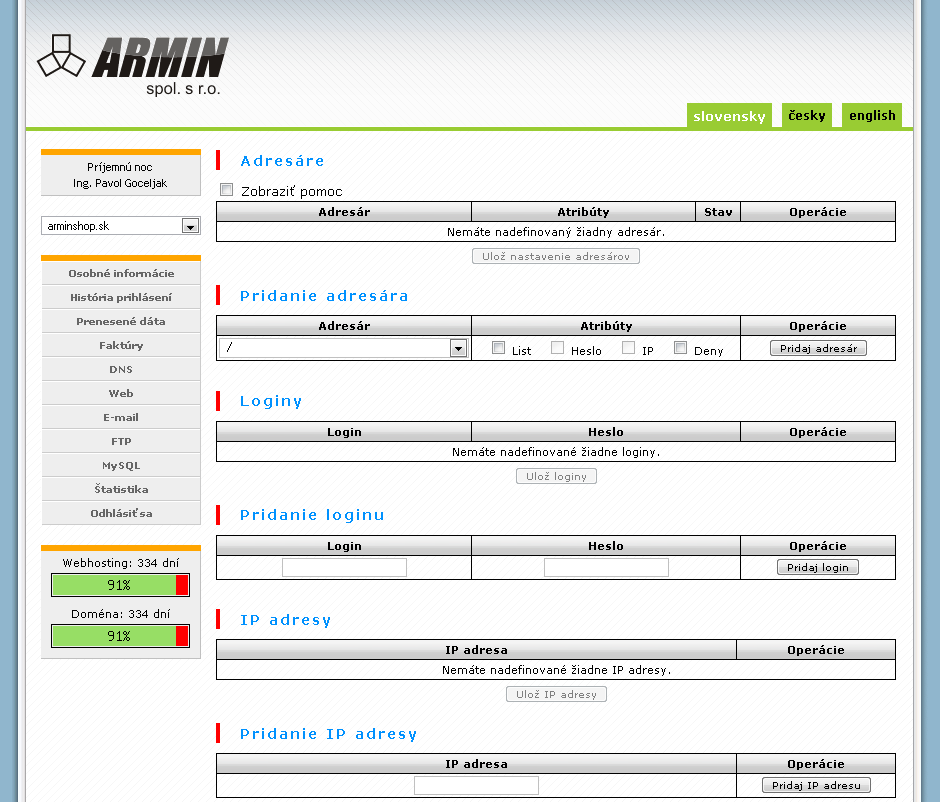This screenshot has height=802, width=940.
Task: Switch language to english
Action: click(872, 115)
